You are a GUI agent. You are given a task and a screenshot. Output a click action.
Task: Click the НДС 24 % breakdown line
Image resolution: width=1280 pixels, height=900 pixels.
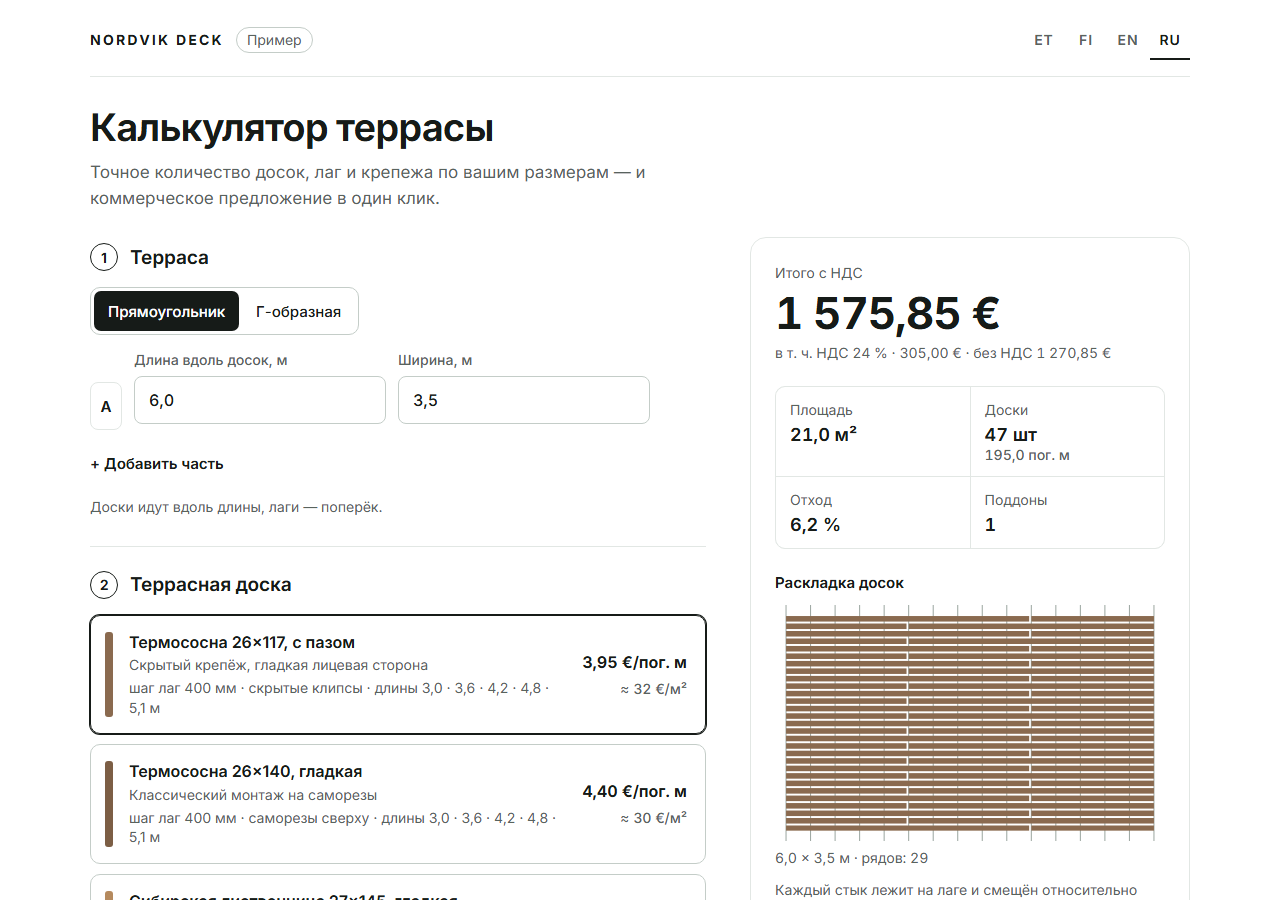tap(943, 353)
